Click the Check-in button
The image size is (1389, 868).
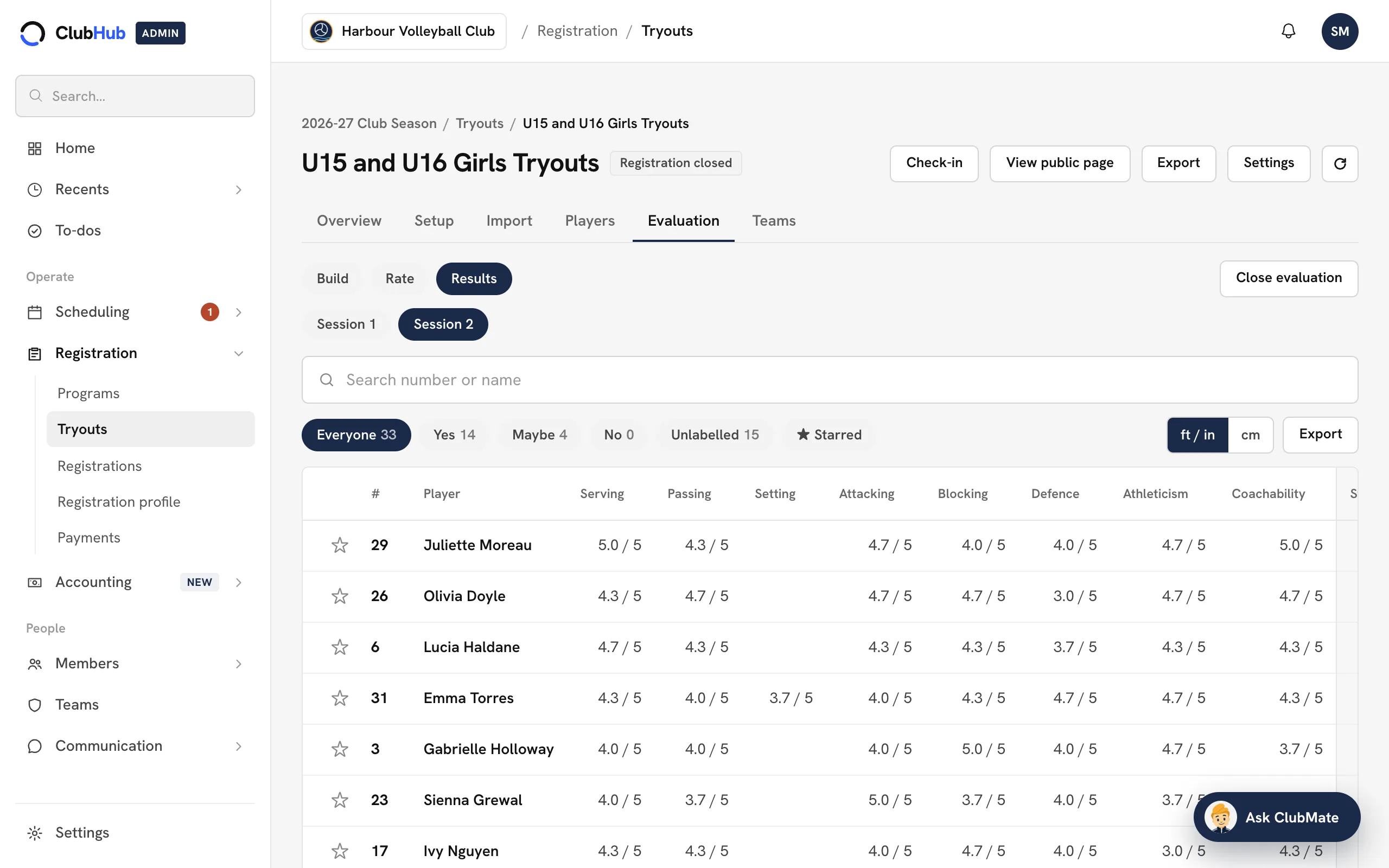click(934, 164)
